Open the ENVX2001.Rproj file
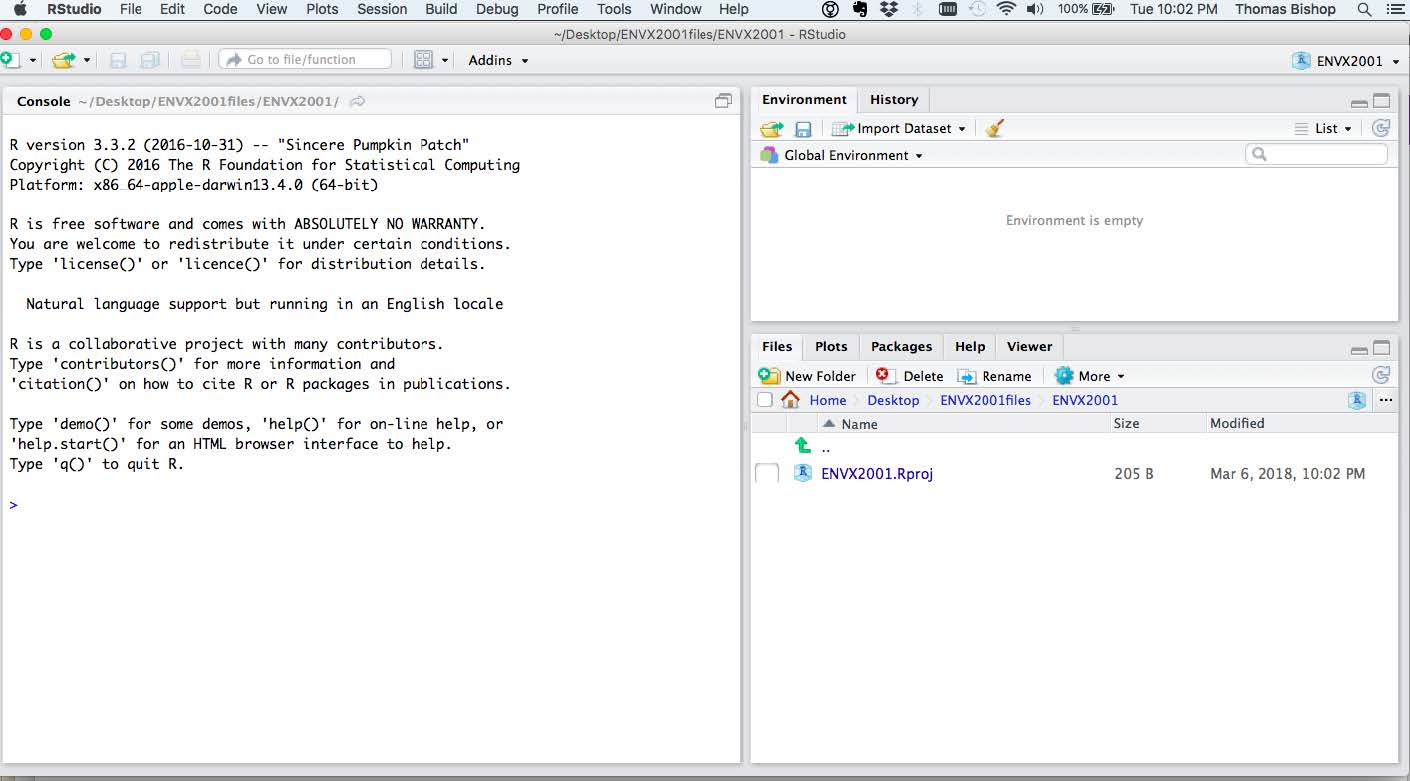This screenshot has width=1410, height=781. [877, 474]
